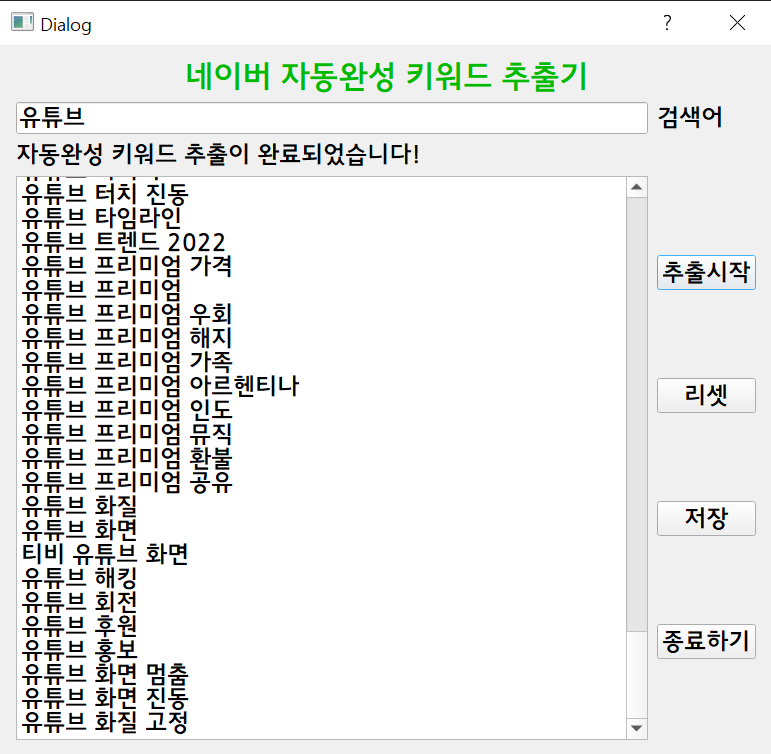Click the 저장 button
Image resolution: width=771 pixels, height=754 pixels.
click(x=705, y=518)
